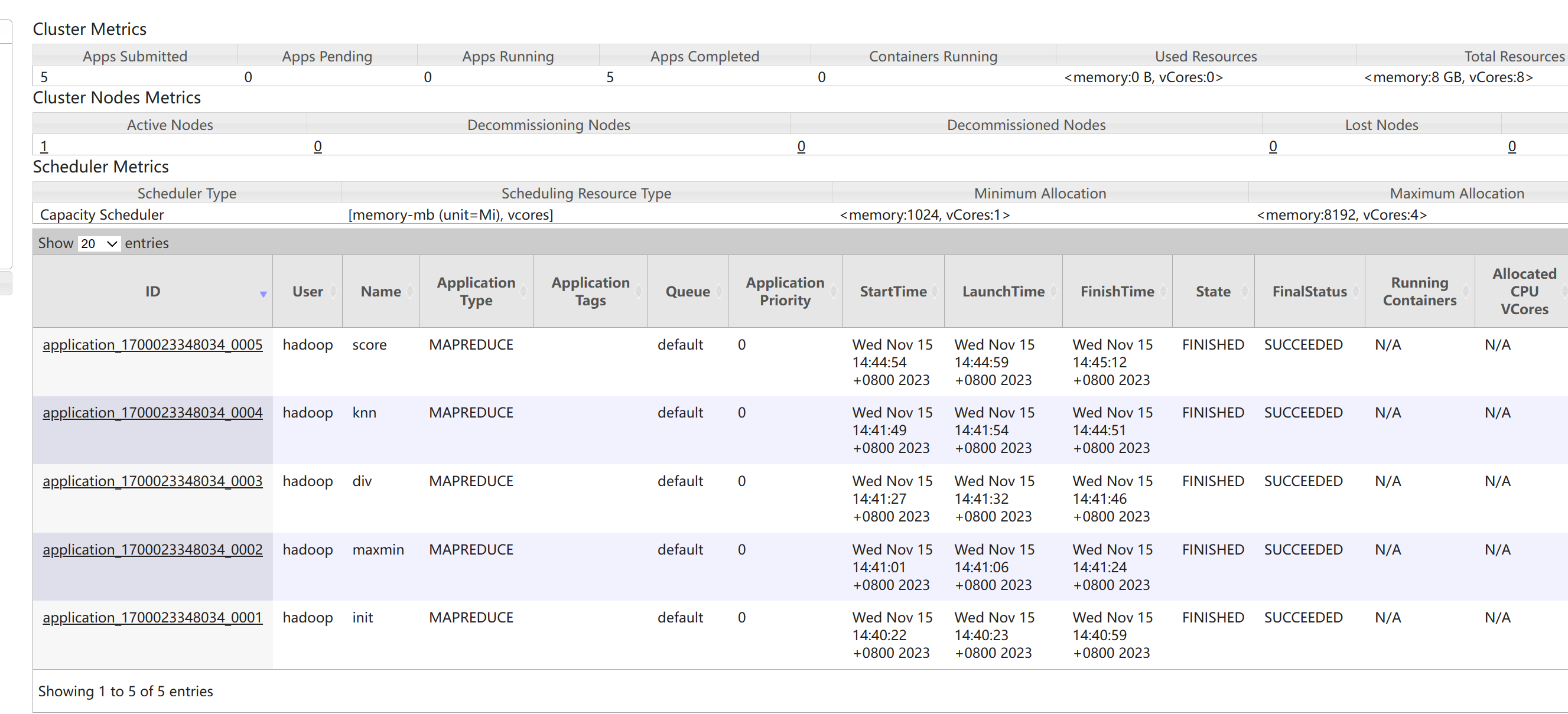This screenshot has width=1568, height=714.
Task: Click the Scheduler Metrics heading
Action: [x=100, y=167]
